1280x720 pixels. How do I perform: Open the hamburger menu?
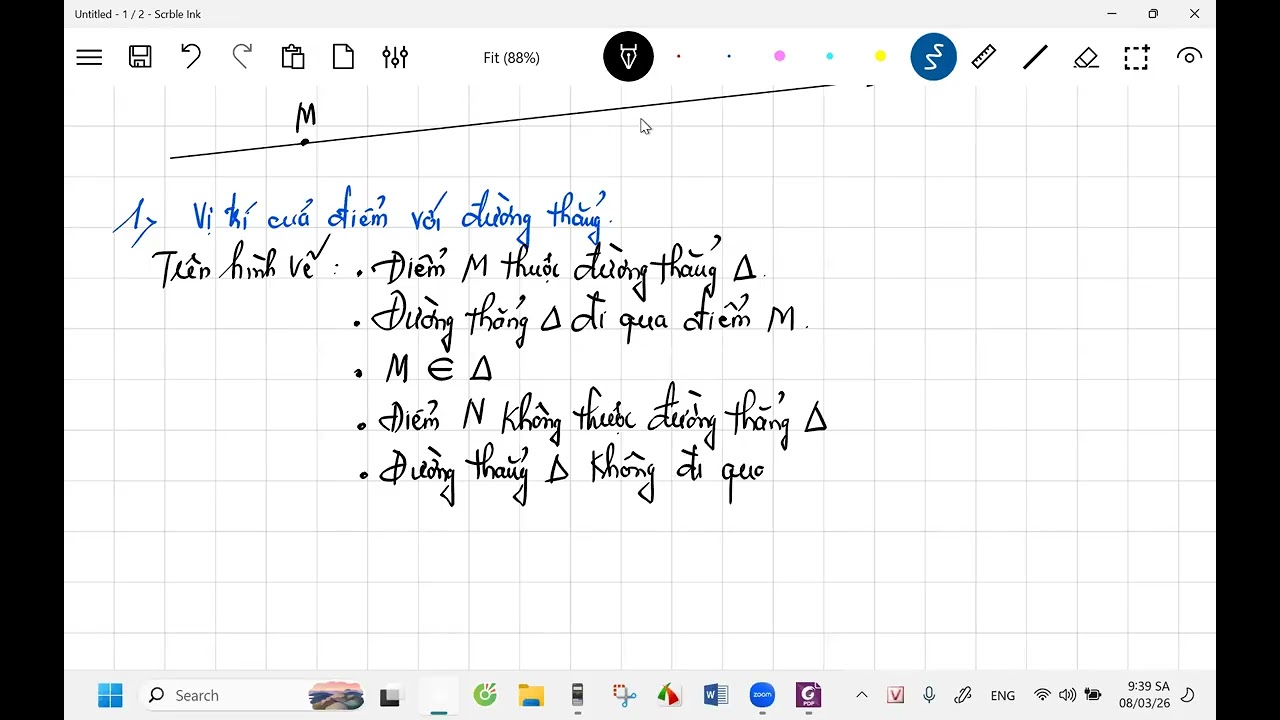pos(89,58)
